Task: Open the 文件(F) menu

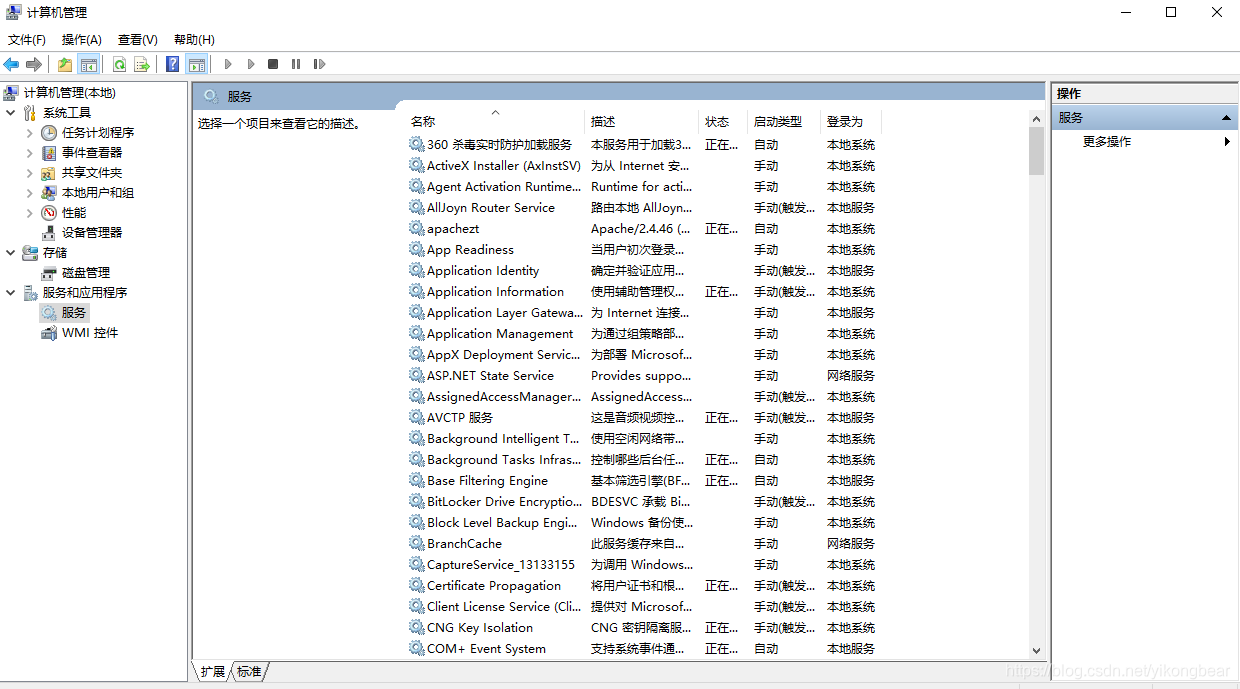Action: pyautogui.click(x=27, y=40)
